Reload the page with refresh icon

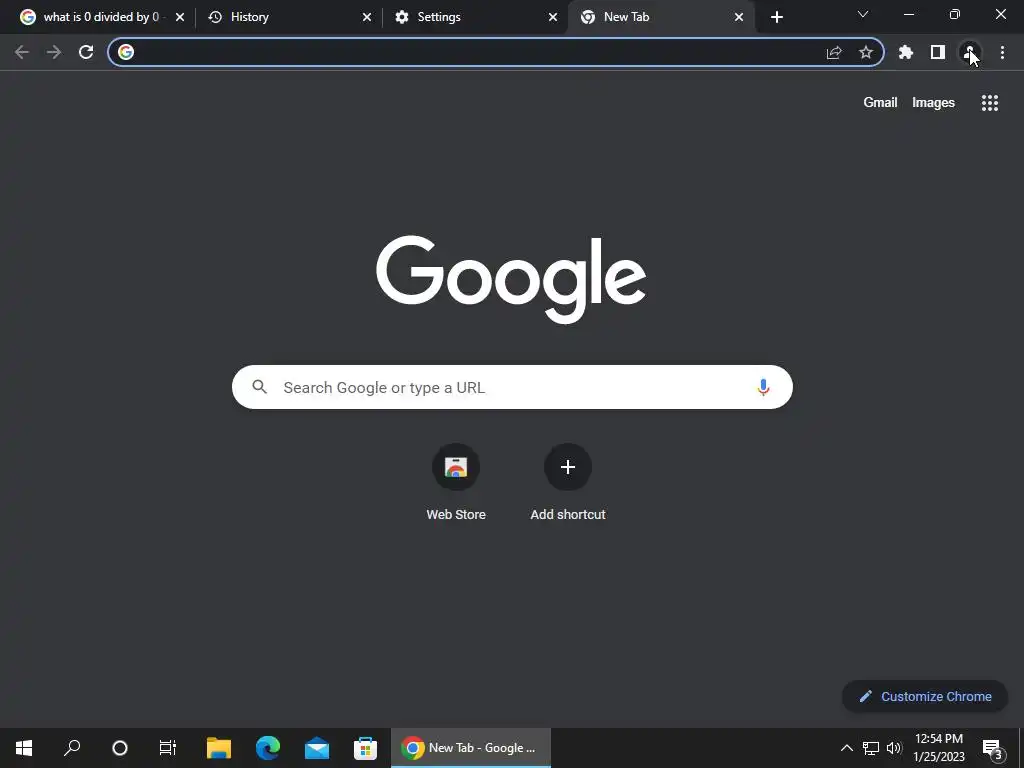86,52
